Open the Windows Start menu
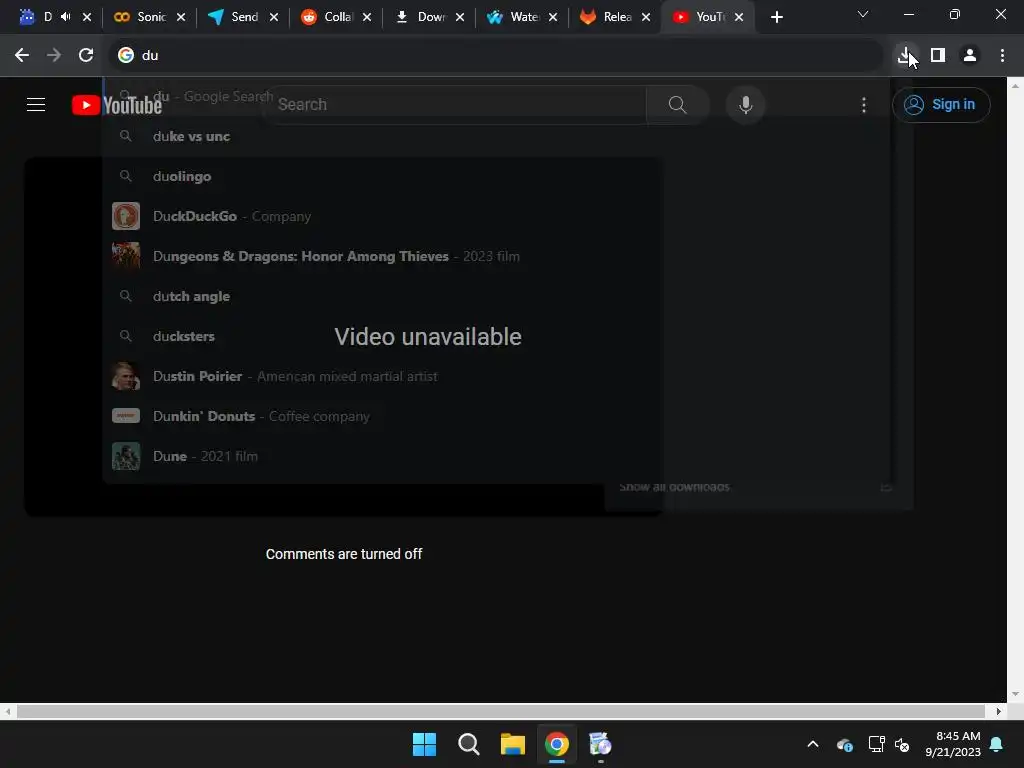1024x768 pixels. (x=424, y=744)
